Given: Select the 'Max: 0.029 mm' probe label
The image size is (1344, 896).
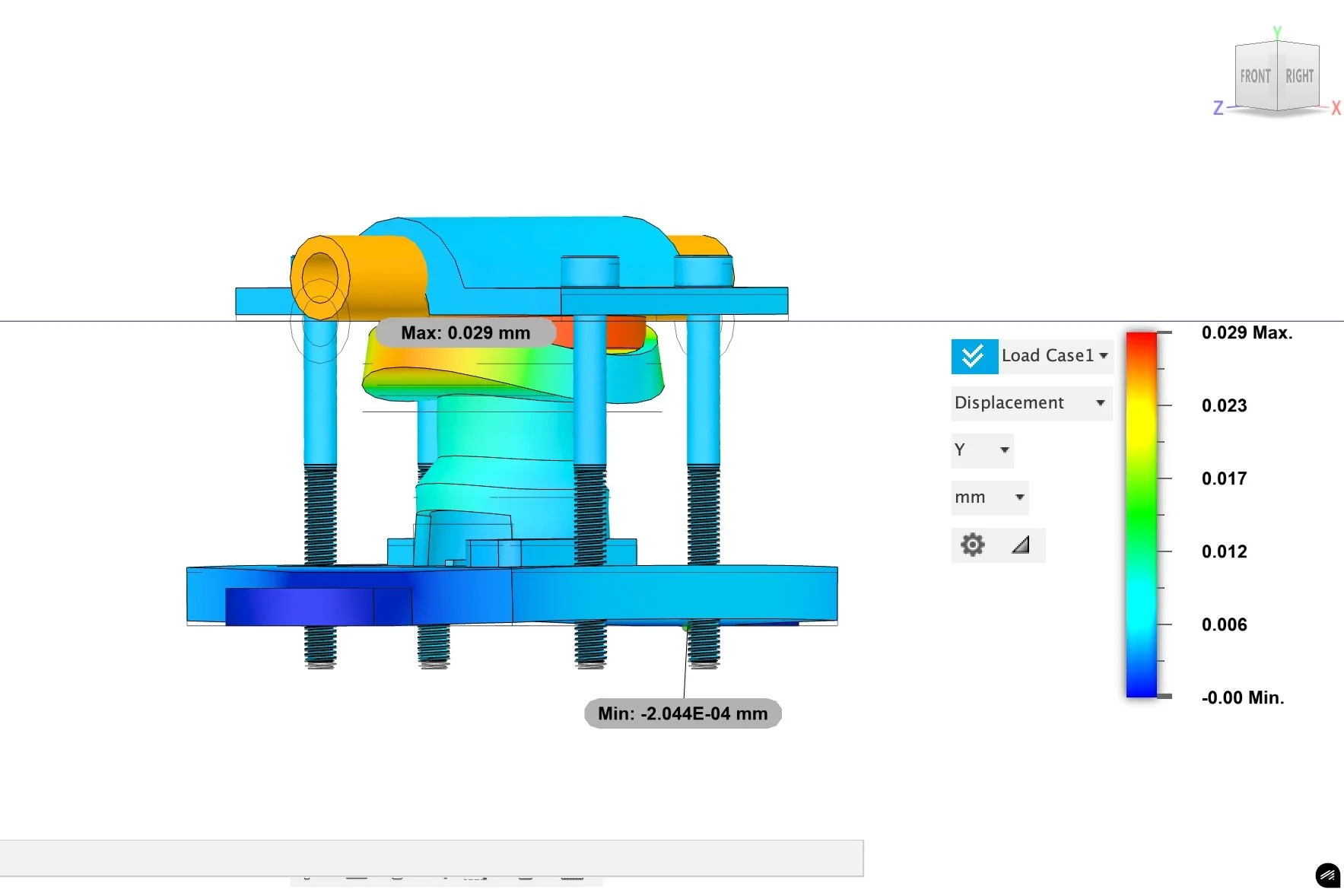Looking at the screenshot, I should click(x=465, y=333).
